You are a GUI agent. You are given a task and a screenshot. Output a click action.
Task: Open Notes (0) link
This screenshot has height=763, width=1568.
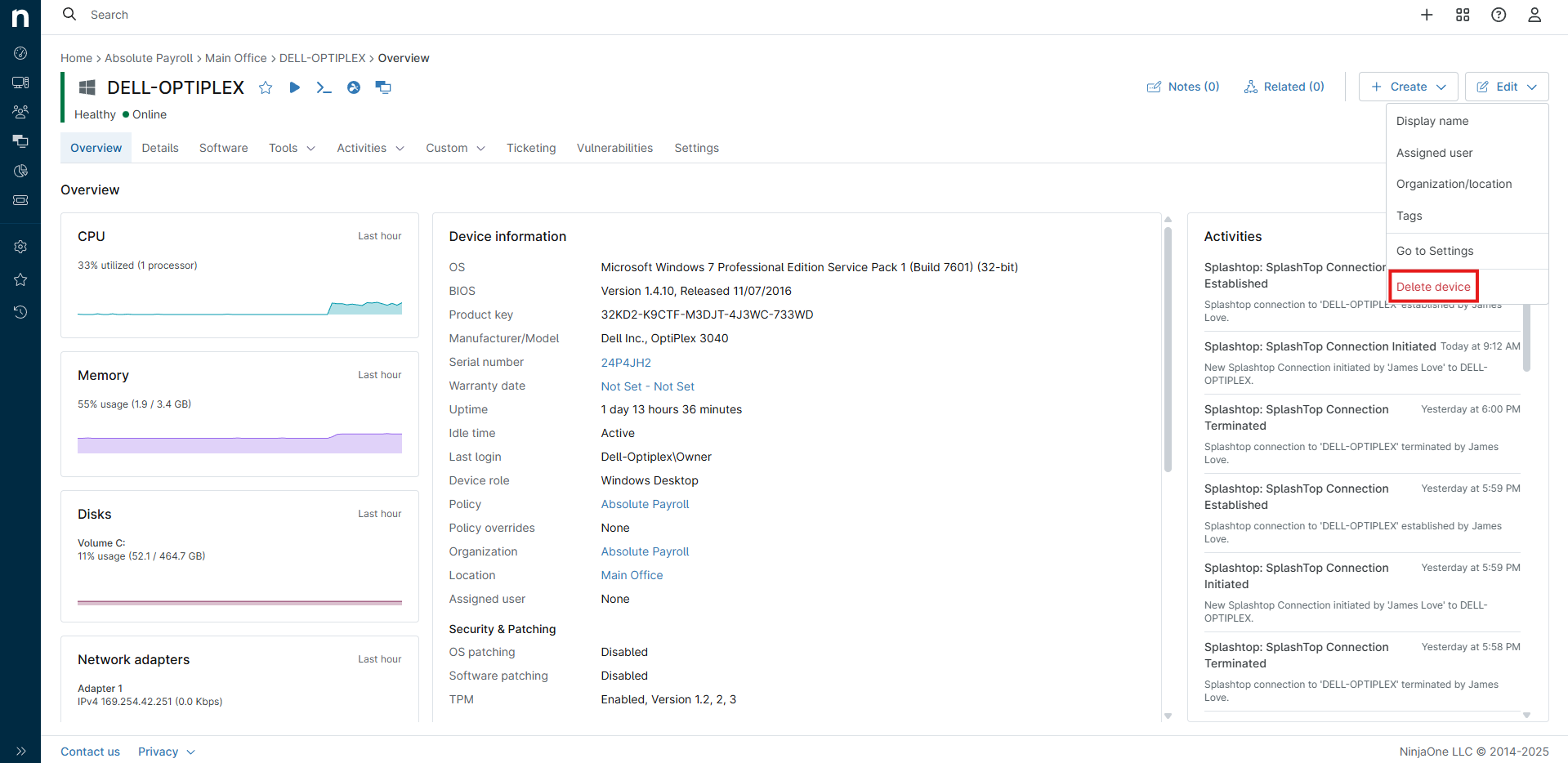tap(1183, 87)
